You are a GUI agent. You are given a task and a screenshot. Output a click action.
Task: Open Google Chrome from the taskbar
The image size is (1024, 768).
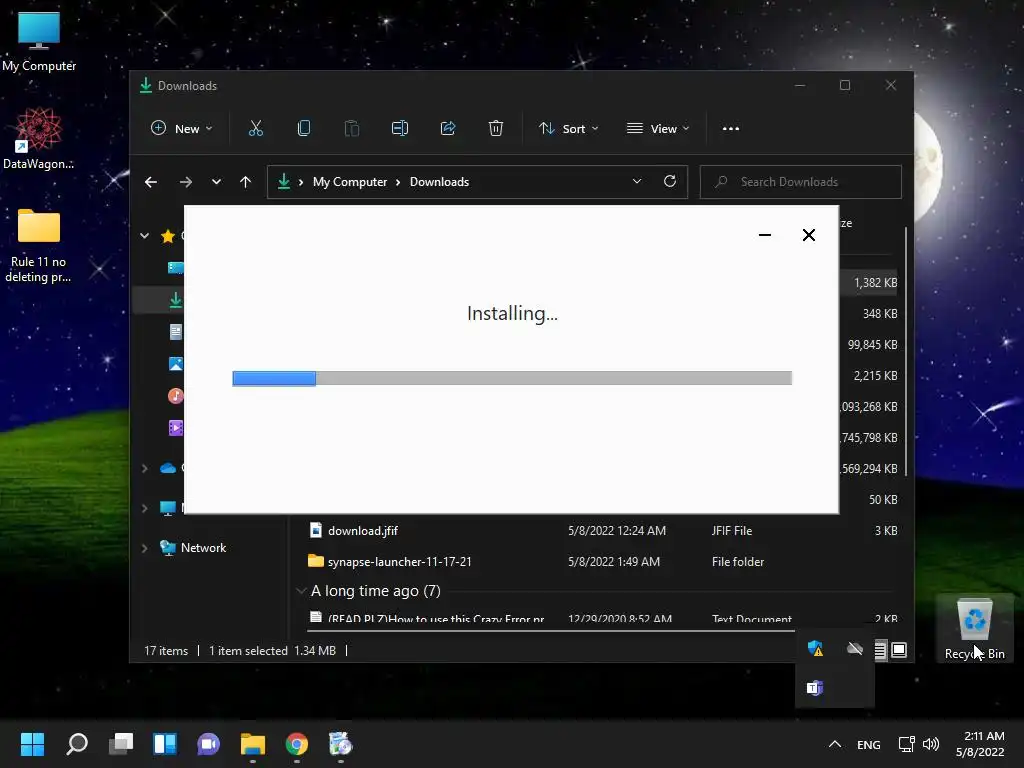[x=296, y=744]
